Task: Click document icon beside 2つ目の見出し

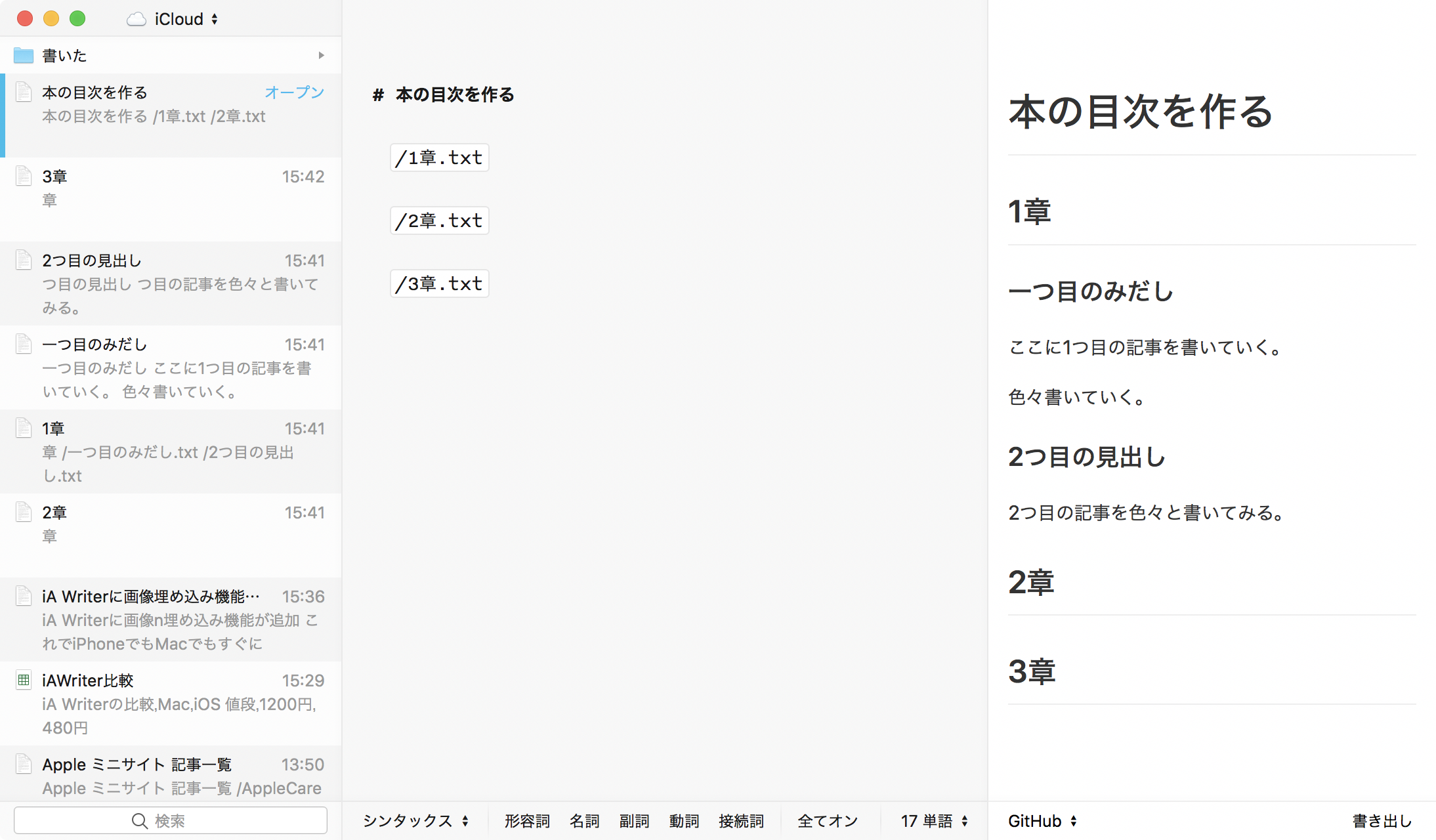Action: tap(24, 260)
